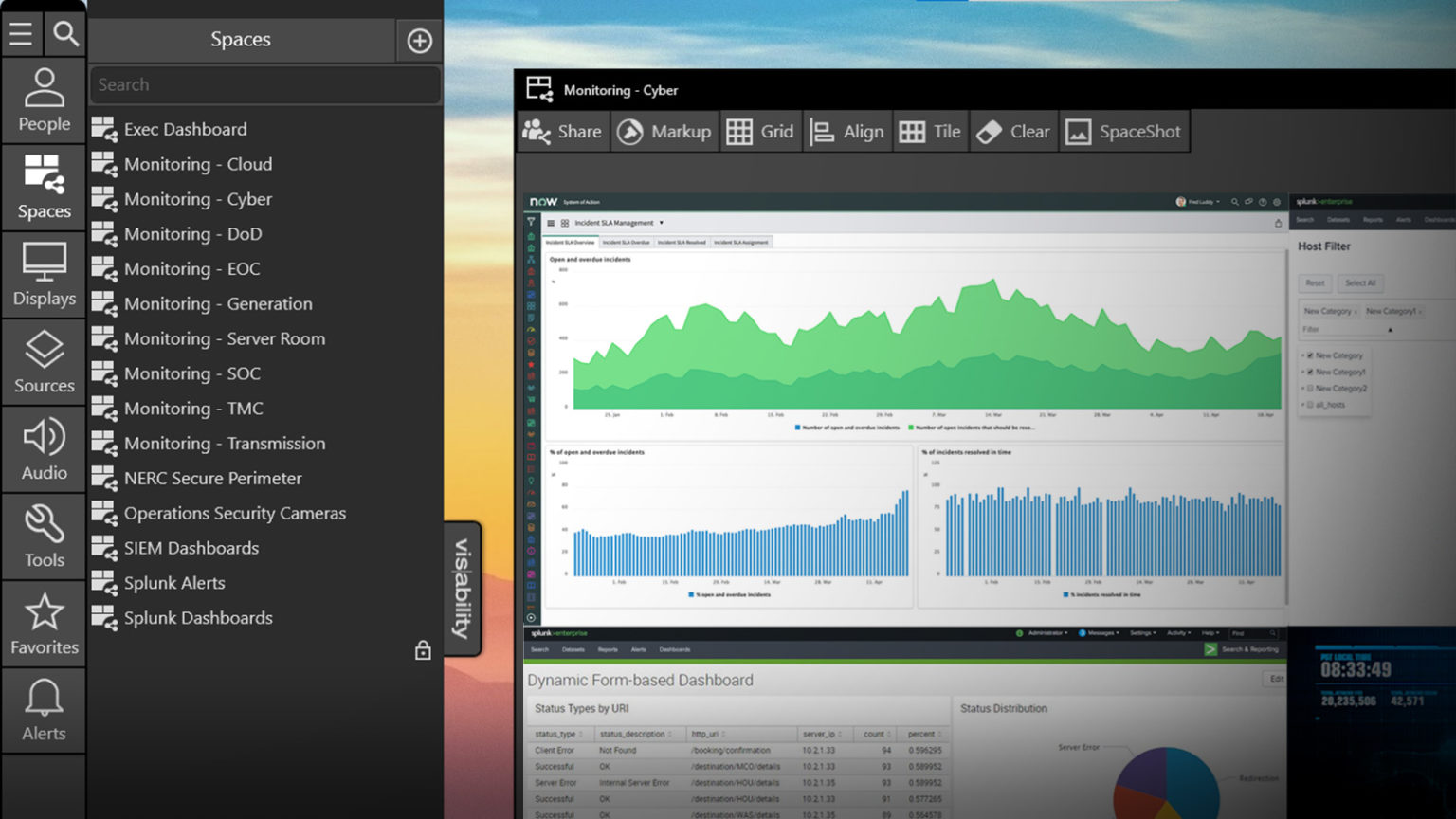Viewport: 1456px width, 819px height.
Task: Uncheck the New Category filter checkbox
Action: pyautogui.click(x=1310, y=355)
